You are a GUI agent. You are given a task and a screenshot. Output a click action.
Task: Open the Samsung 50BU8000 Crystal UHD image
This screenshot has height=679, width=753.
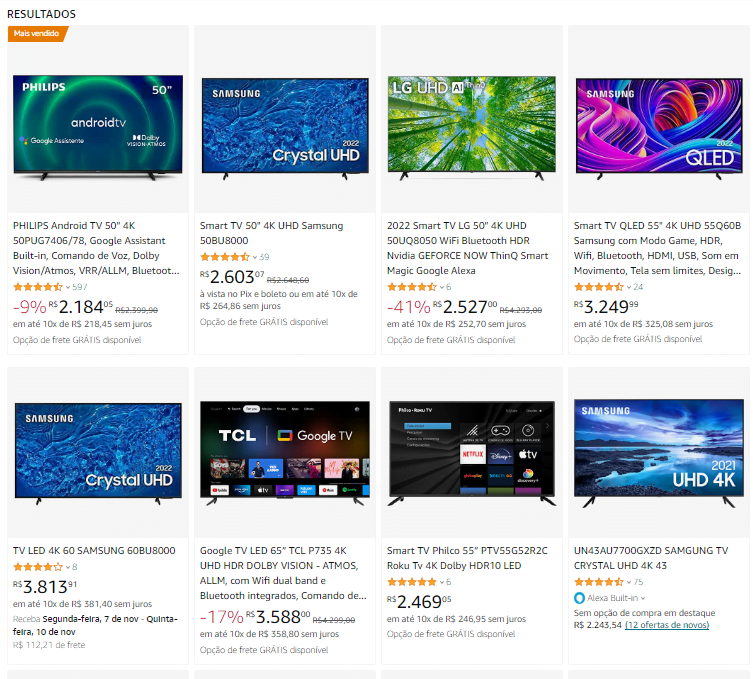click(x=285, y=128)
